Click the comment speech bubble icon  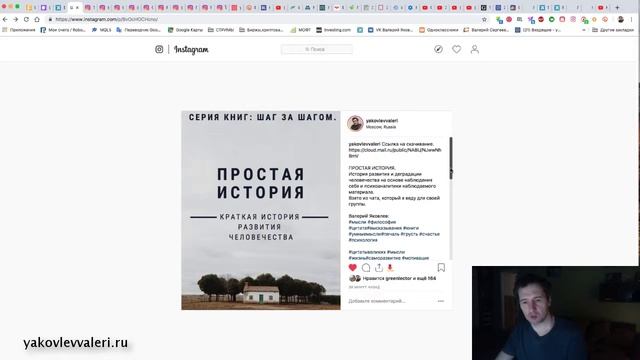click(366, 268)
